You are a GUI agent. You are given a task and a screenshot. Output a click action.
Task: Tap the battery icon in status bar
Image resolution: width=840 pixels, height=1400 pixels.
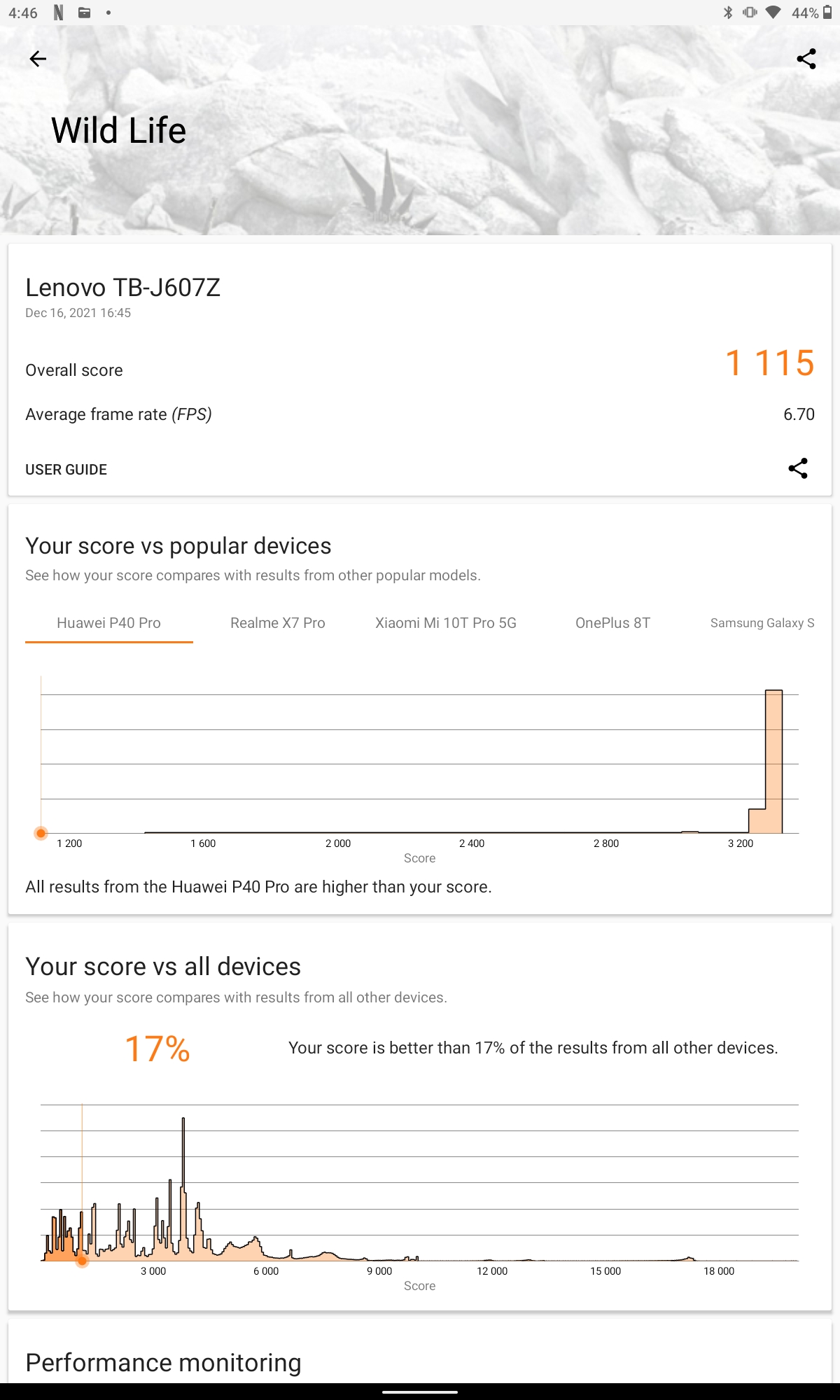point(827,13)
